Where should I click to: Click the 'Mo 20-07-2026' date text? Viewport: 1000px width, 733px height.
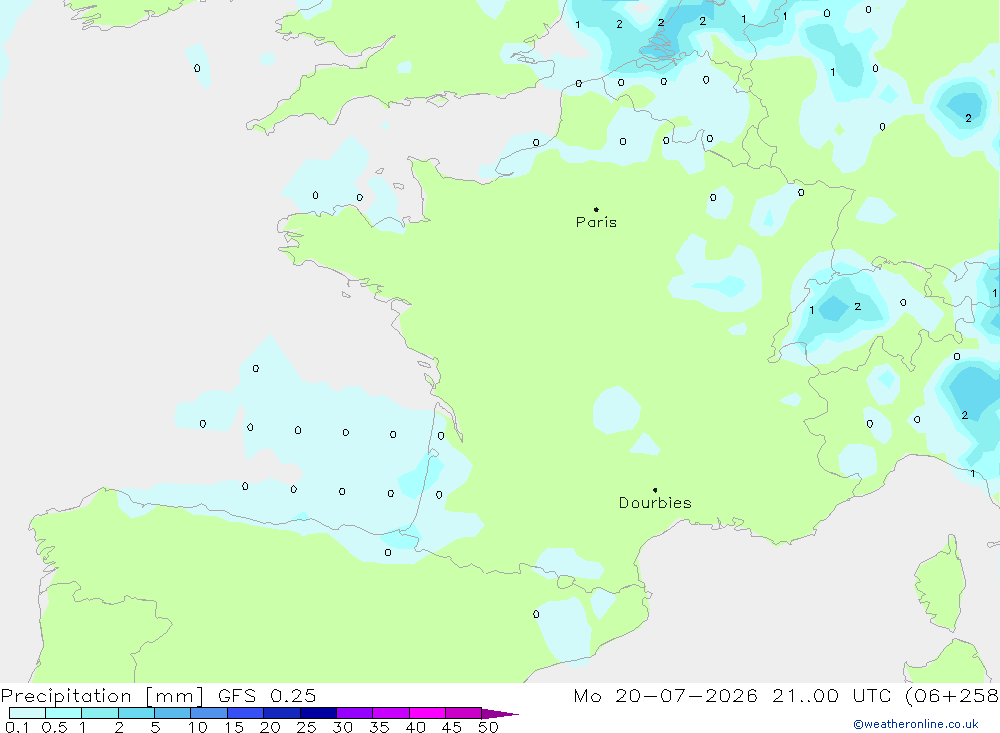click(665, 695)
